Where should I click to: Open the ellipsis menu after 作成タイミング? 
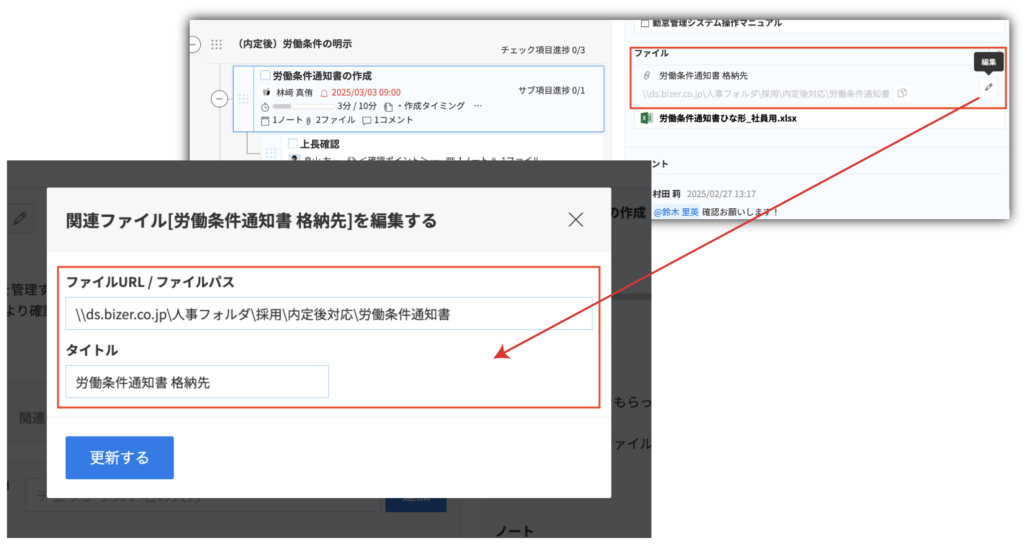[477, 105]
